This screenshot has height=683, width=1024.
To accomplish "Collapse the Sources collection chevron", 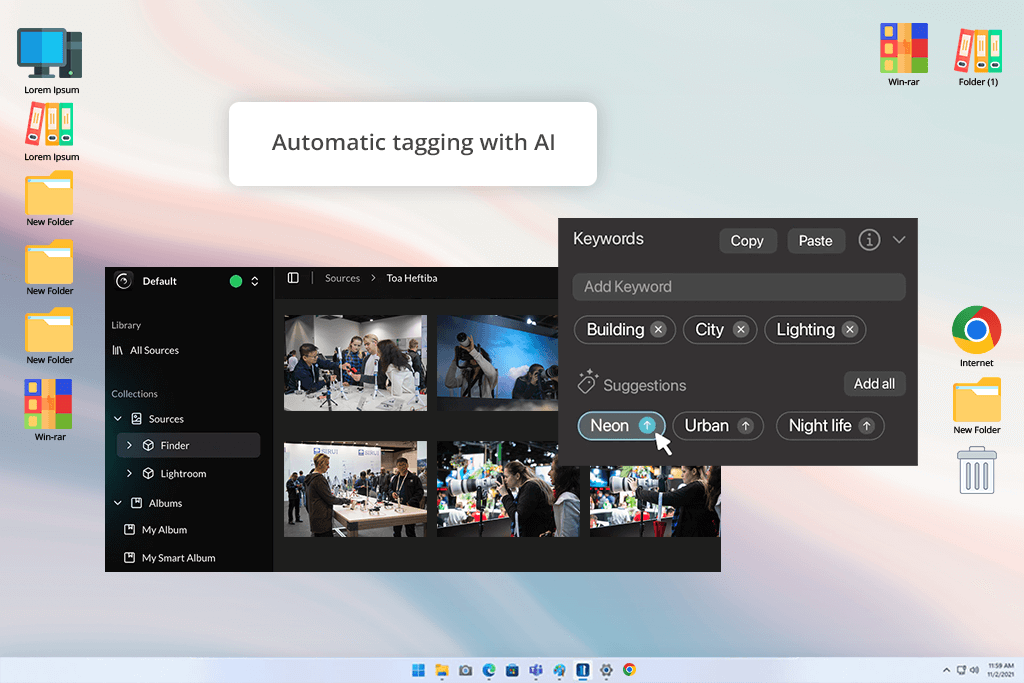I will tap(118, 419).
